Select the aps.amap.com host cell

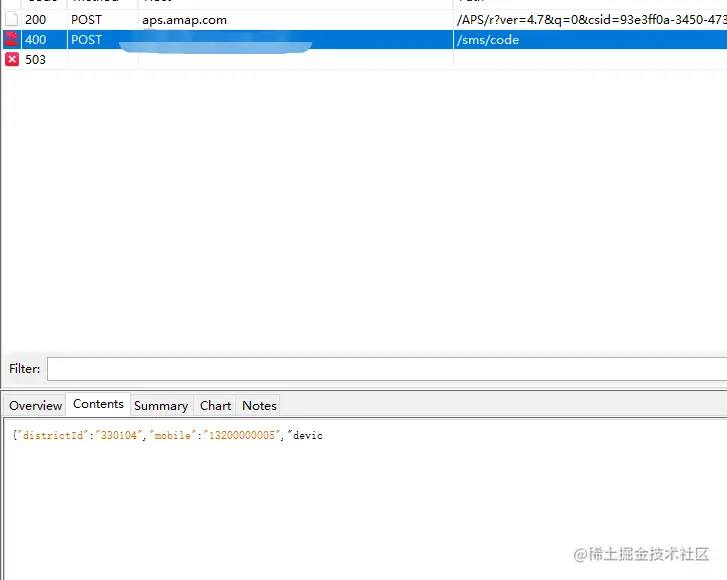pyautogui.click(x=185, y=20)
